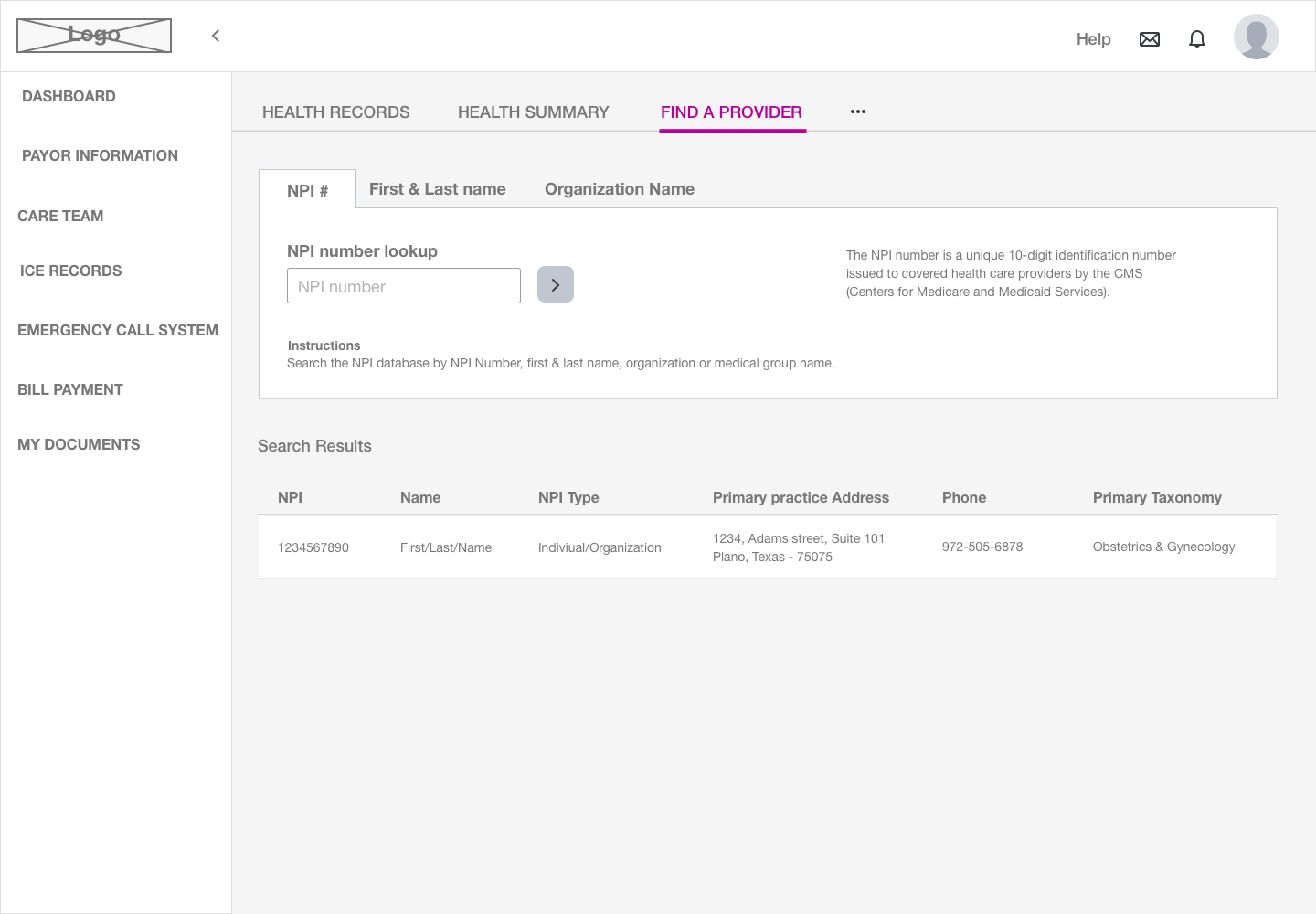The image size is (1316, 914).
Task: Submit NPI lookup using the arrow button
Action: click(555, 284)
